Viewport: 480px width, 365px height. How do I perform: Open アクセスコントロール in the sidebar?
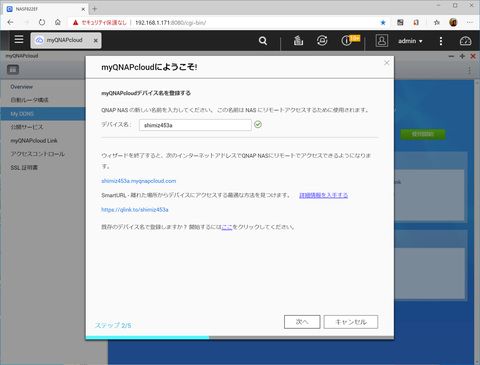(37, 154)
